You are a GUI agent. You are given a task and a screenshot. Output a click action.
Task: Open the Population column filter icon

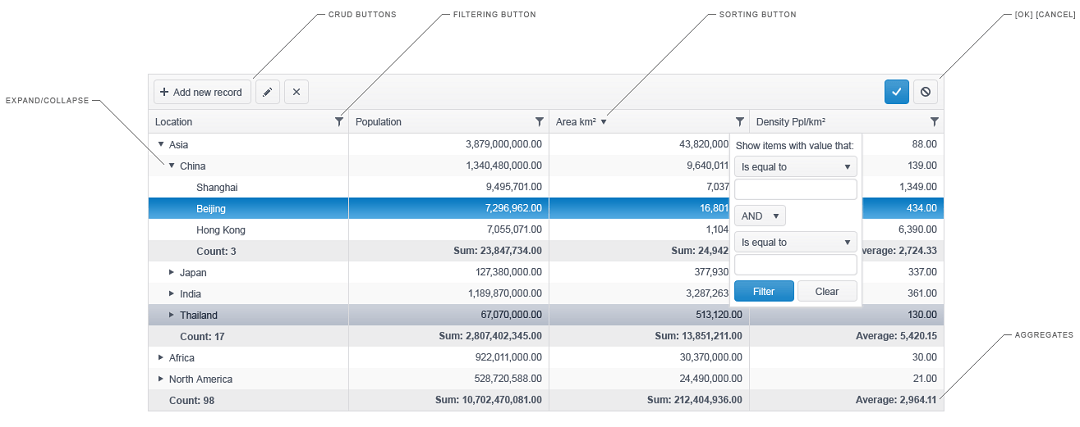point(539,122)
